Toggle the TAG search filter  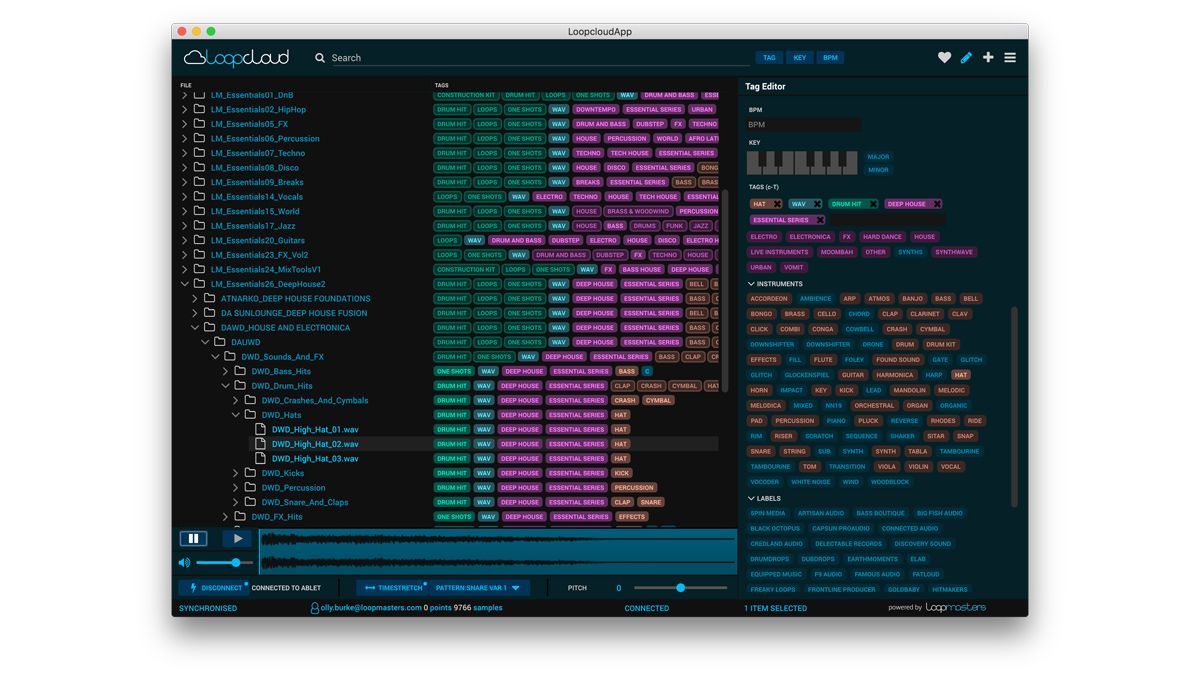click(x=769, y=58)
